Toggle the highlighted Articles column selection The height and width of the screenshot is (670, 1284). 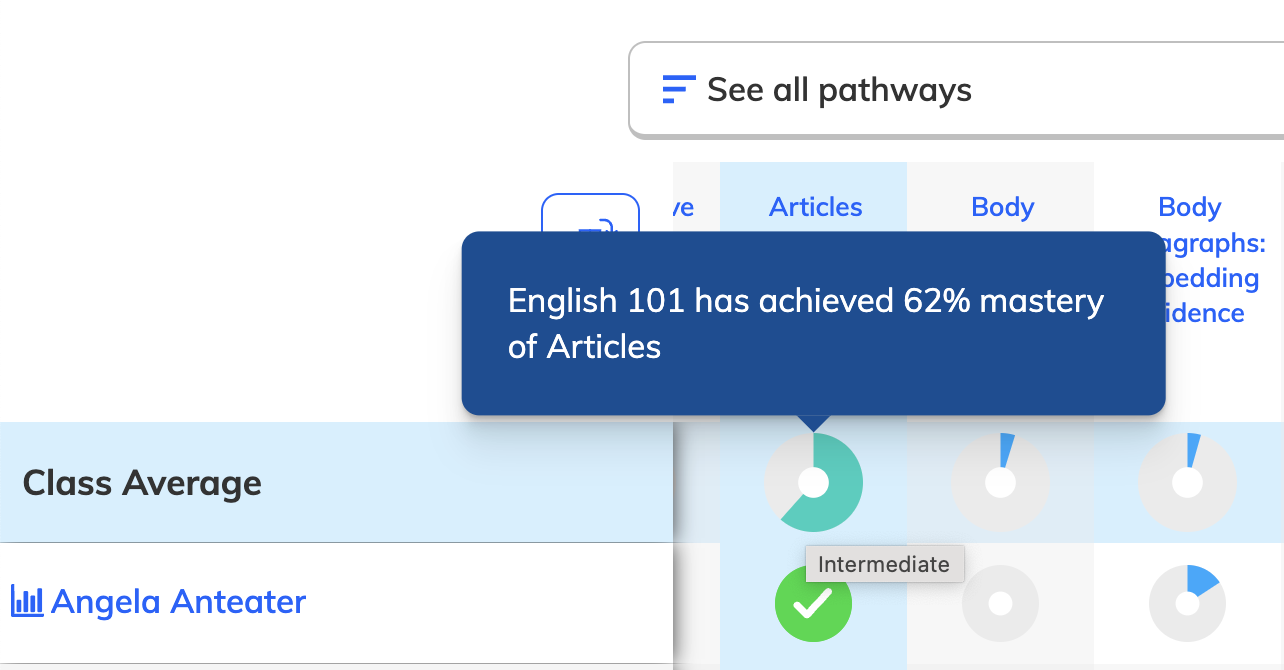tap(814, 207)
